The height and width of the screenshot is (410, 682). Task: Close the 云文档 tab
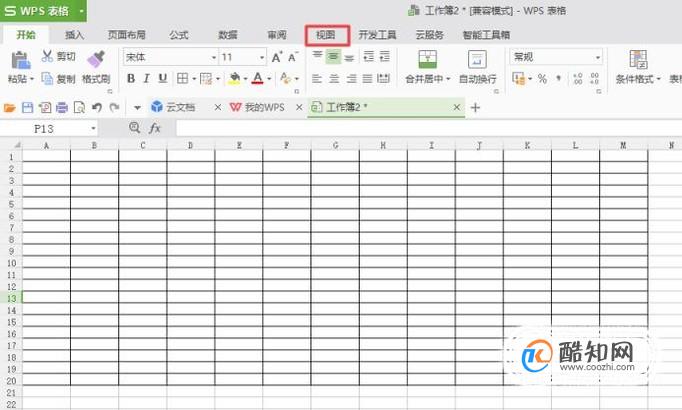tap(217, 107)
